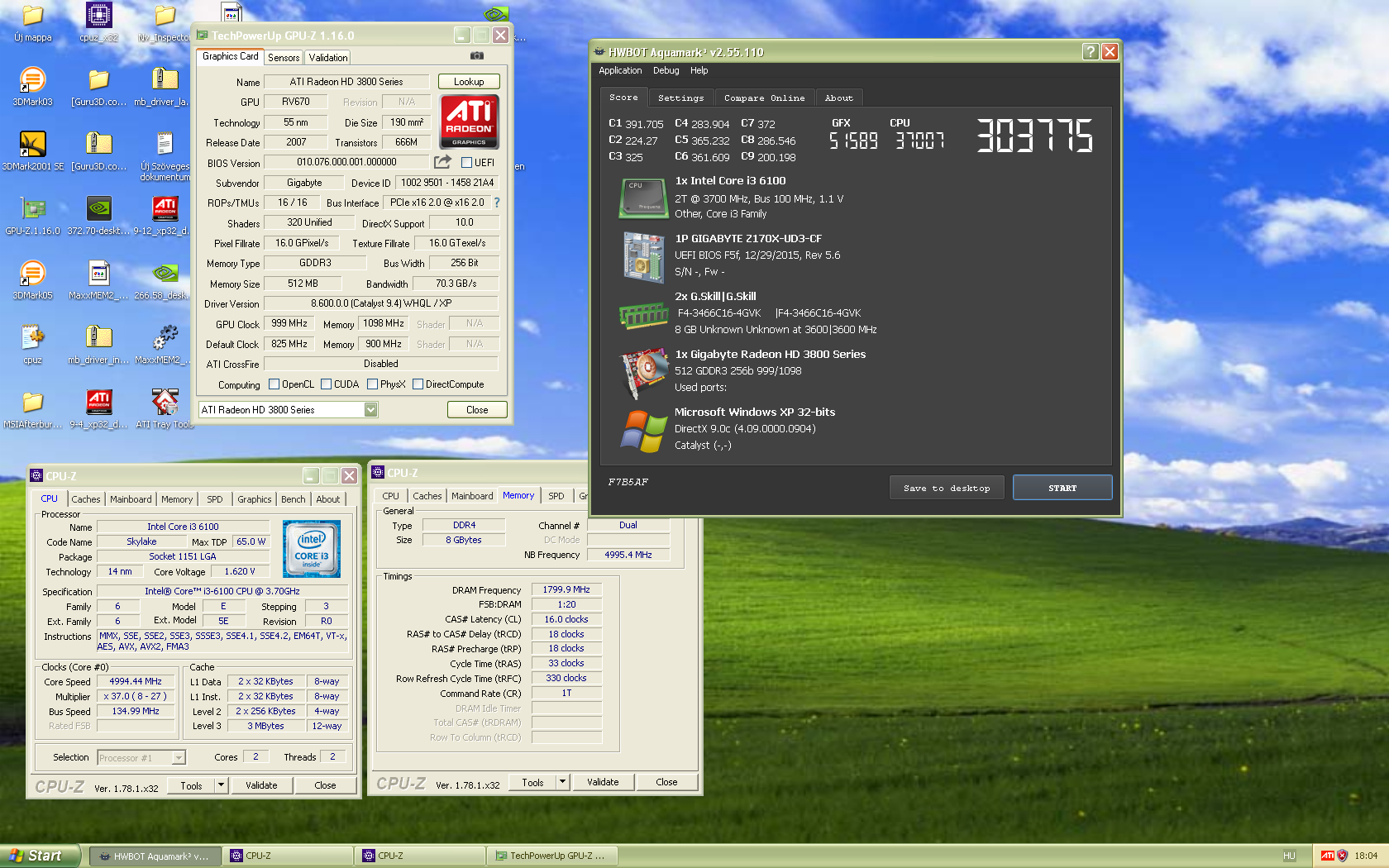Open the cpuz desktop text icon
Image resolution: width=1389 pixels, height=868 pixels.
(32, 345)
